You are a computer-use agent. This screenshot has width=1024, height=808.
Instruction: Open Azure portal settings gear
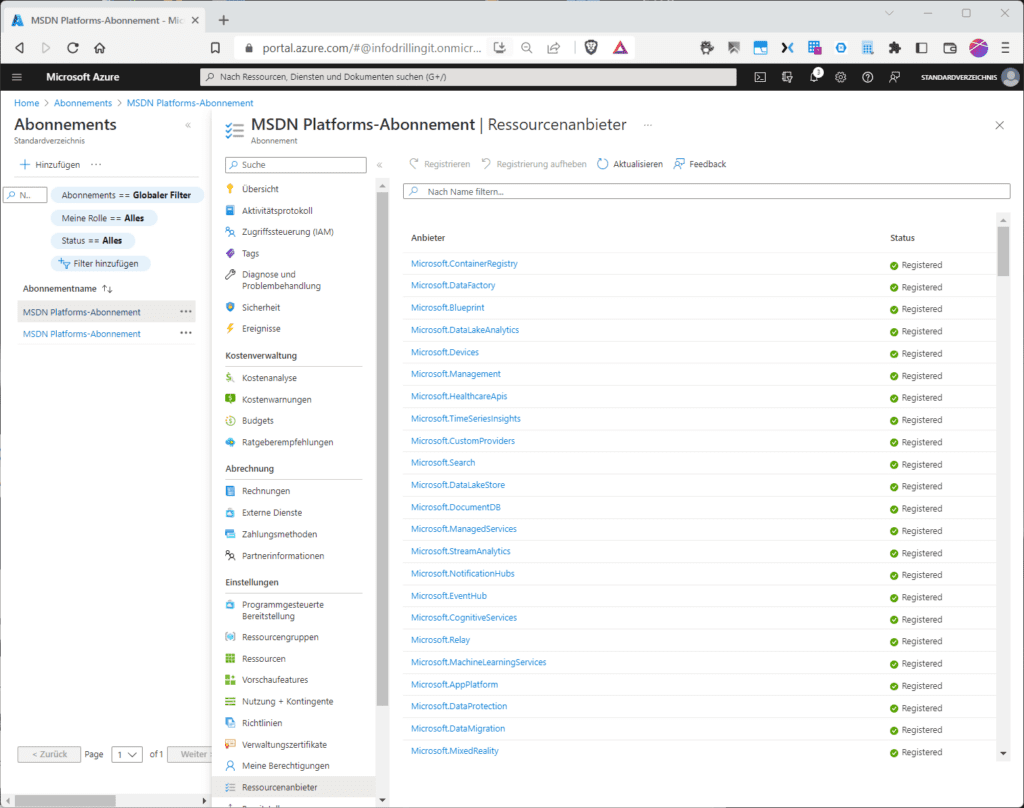840,77
